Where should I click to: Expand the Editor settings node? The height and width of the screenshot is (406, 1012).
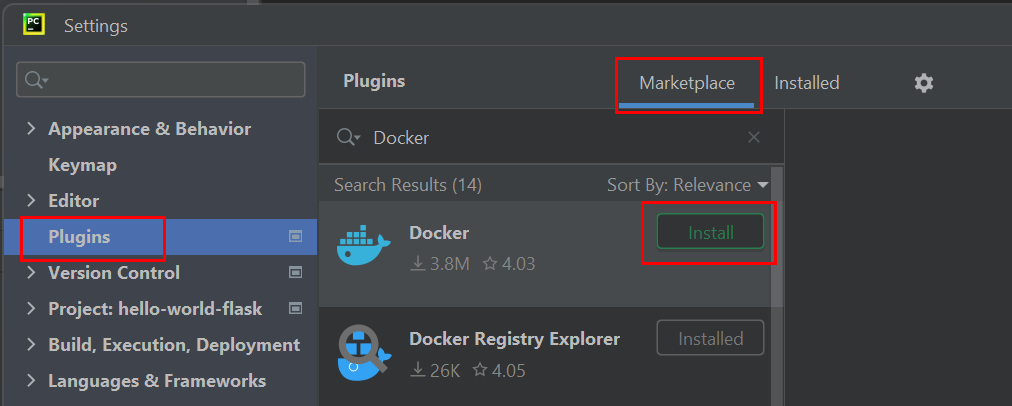pyautogui.click(x=30, y=200)
